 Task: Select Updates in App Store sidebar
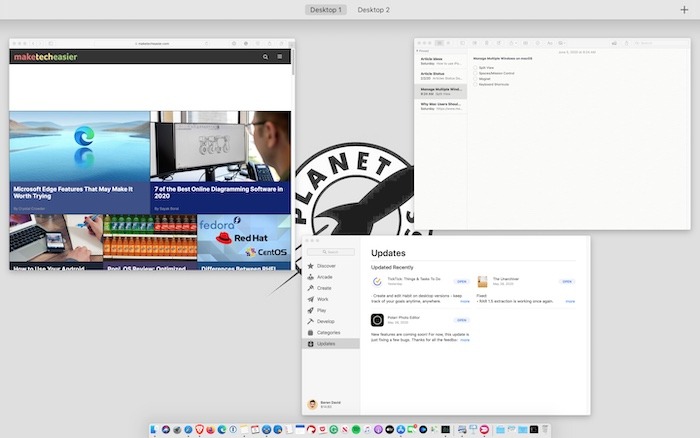click(331, 344)
